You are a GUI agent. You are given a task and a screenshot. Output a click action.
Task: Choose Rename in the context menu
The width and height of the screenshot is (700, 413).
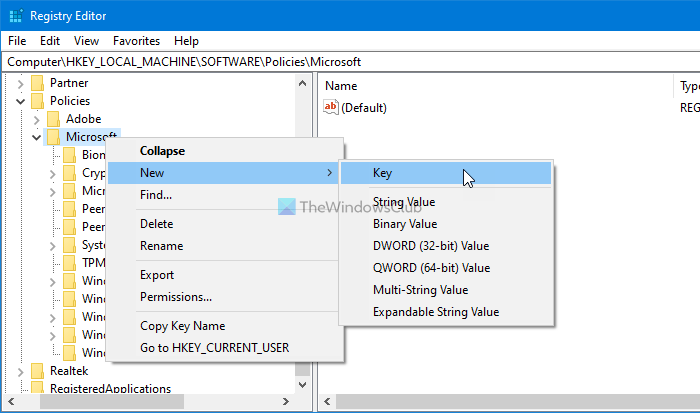click(225, 246)
